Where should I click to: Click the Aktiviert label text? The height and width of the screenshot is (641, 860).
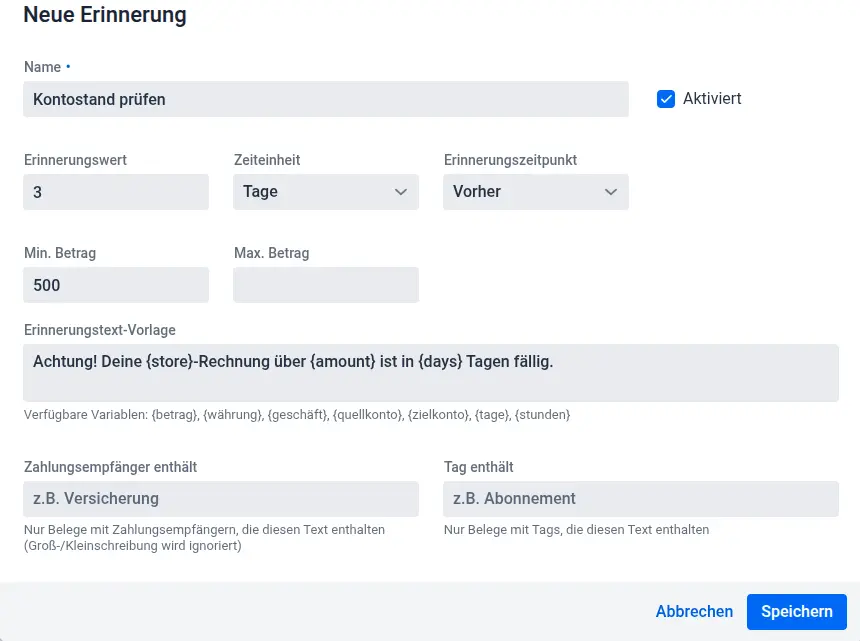click(712, 99)
